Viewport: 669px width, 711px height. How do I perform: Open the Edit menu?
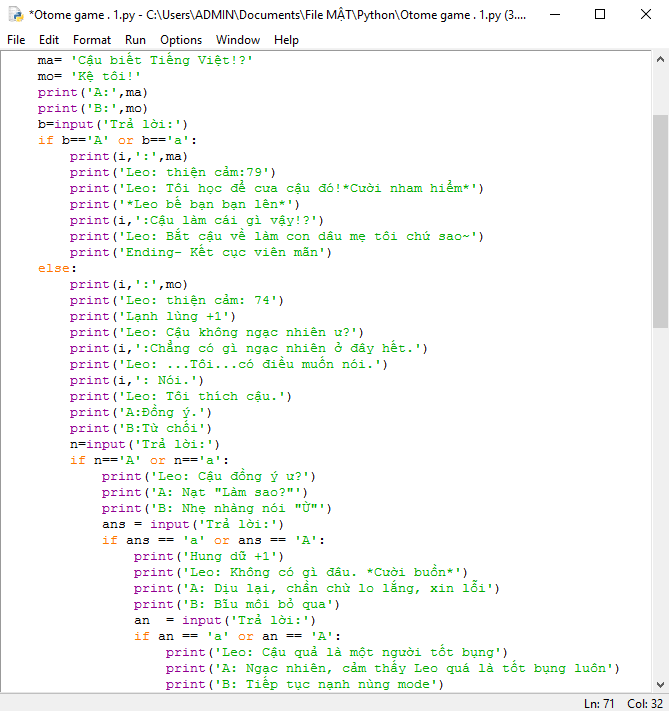49,40
